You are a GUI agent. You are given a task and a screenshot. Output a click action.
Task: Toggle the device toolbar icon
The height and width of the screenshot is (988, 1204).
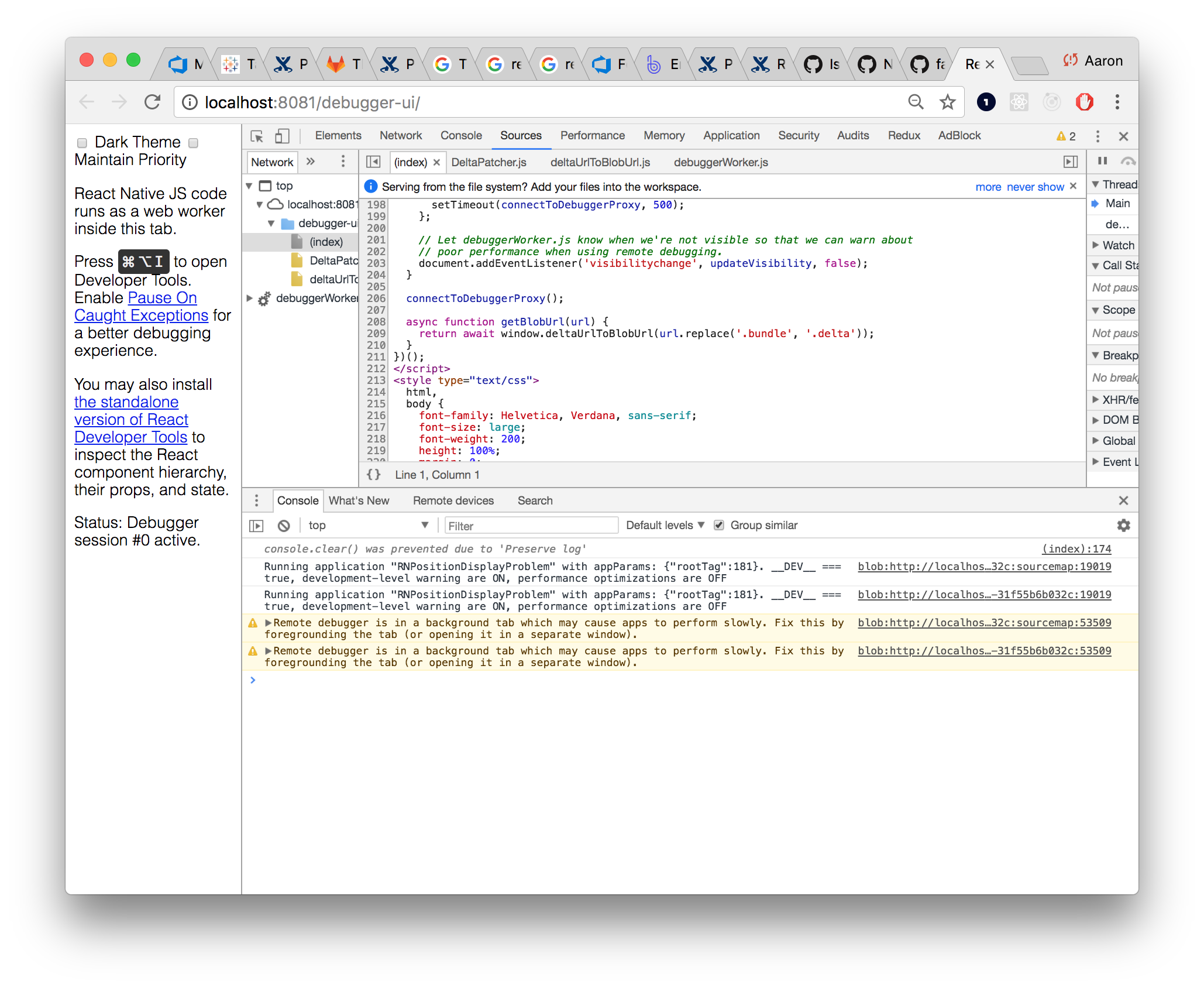pyautogui.click(x=282, y=136)
